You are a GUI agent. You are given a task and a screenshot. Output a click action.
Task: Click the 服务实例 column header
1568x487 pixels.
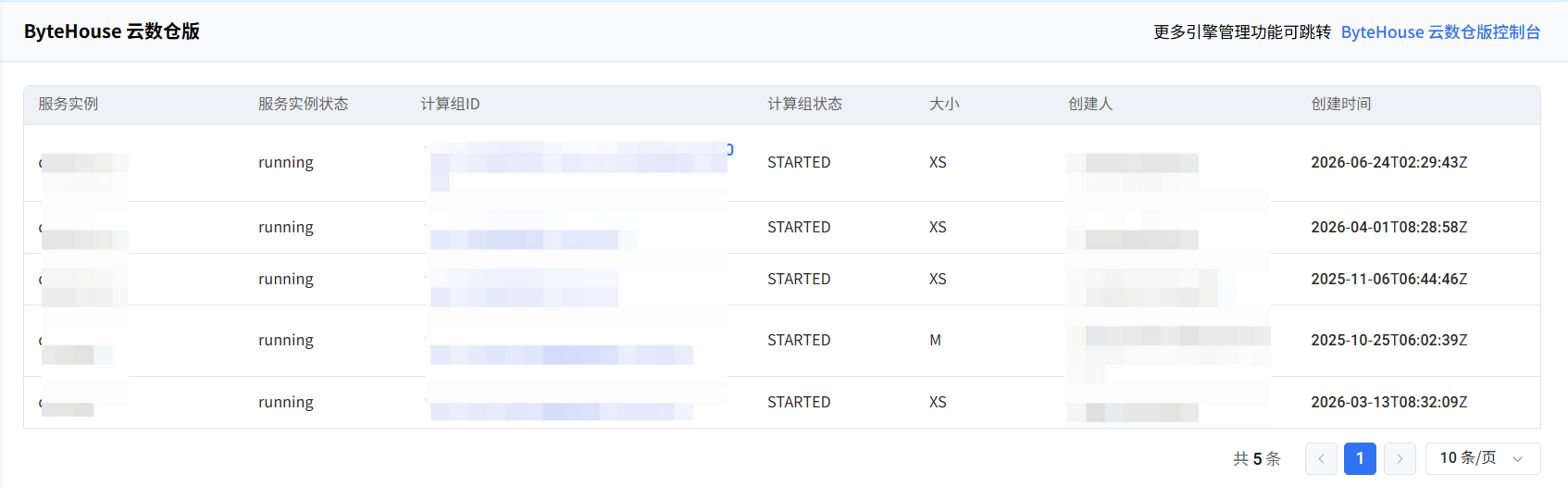click(x=68, y=104)
